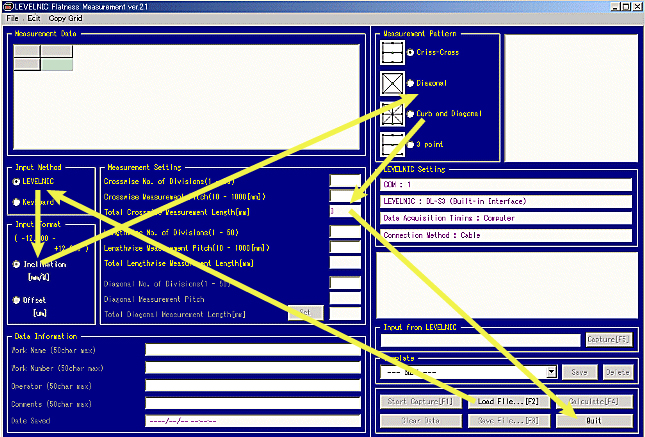
Task: Click the Curb and Diagonal pattern icon
Action: (x=391, y=114)
